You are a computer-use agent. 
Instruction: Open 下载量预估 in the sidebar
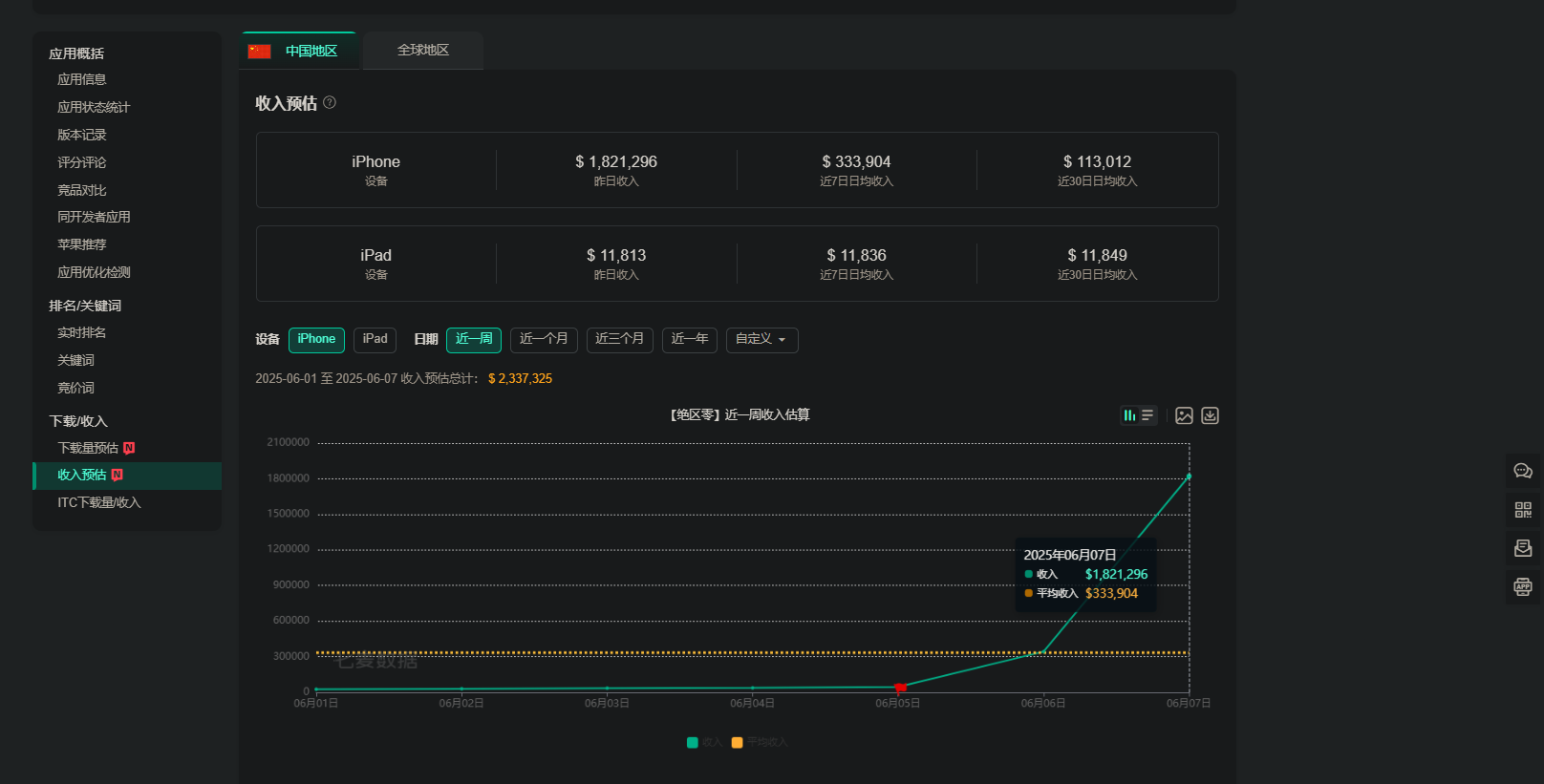[88, 449]
